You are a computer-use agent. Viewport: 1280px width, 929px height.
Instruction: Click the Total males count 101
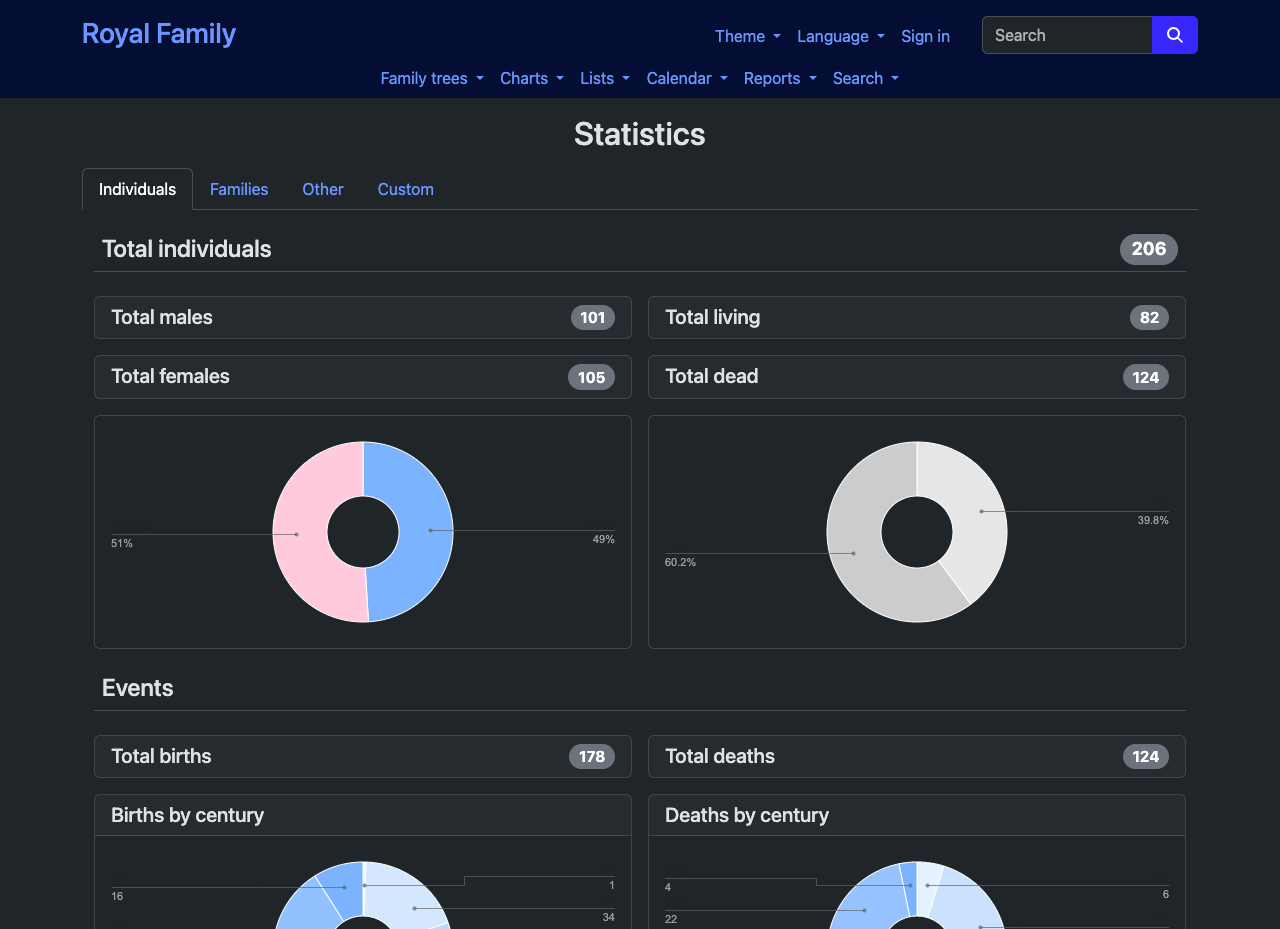pos(593,318)
